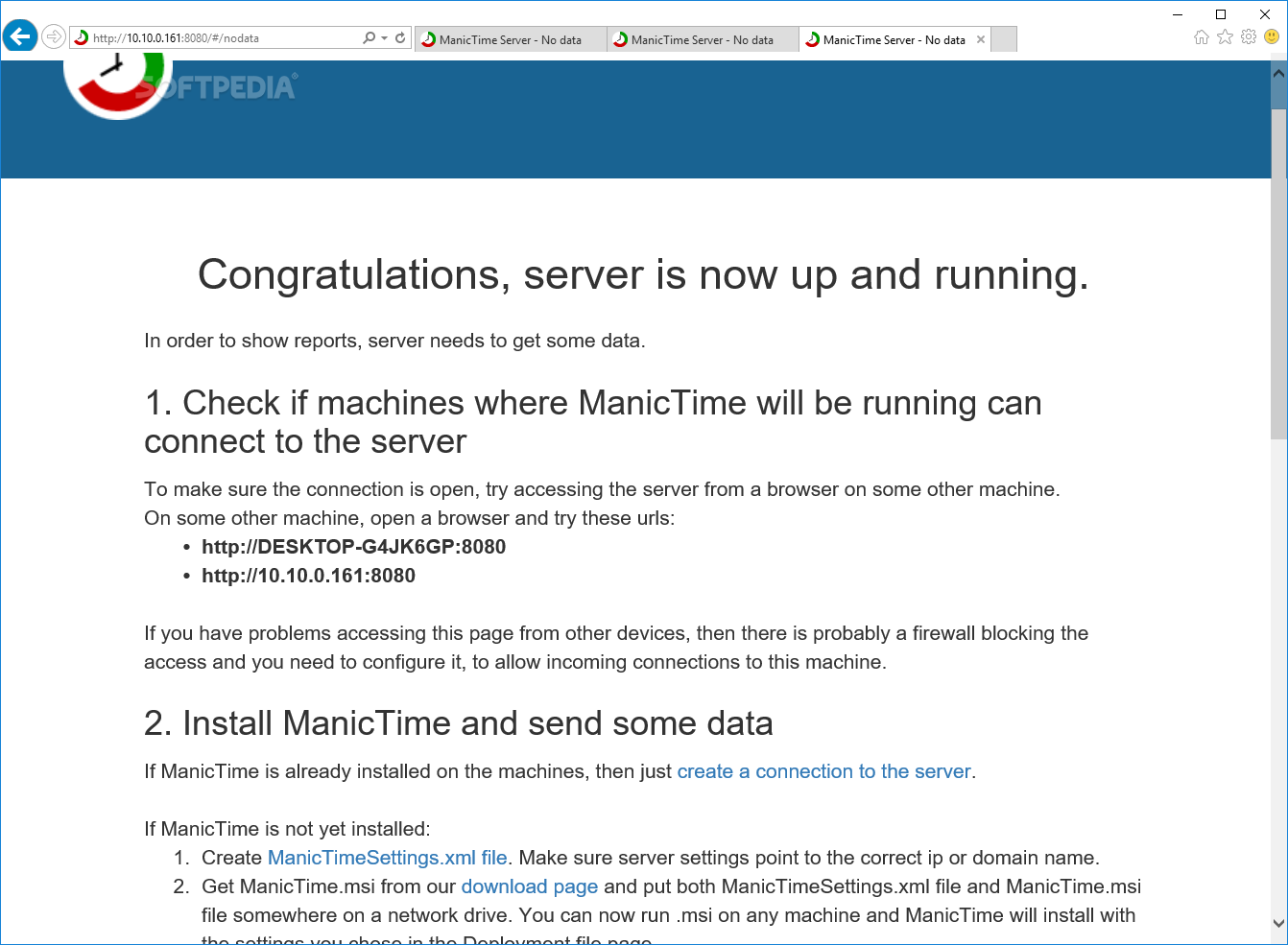Screen dimensions: 1288x945
Task: Click the browser forward arrow button
Action: [54, 37]
